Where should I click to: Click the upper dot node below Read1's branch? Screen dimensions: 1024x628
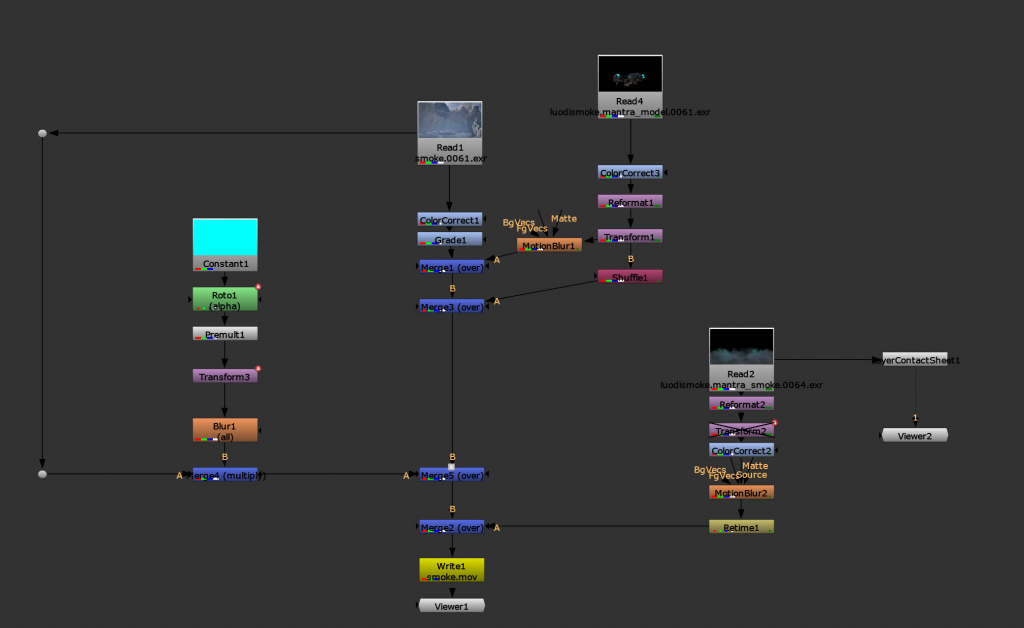tap(42, 133)
